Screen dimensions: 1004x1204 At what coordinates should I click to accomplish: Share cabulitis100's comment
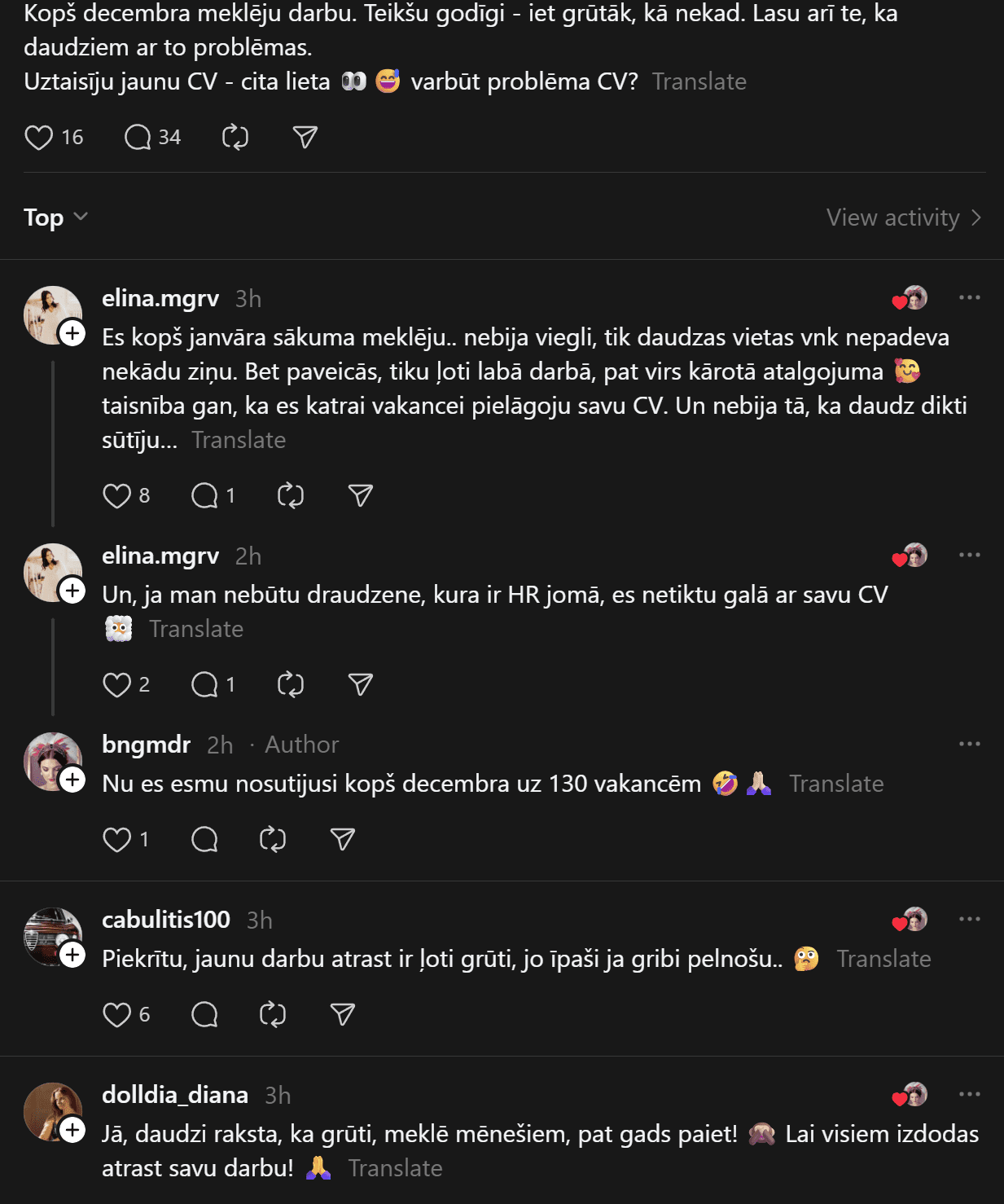click(x=343, y=1015)
